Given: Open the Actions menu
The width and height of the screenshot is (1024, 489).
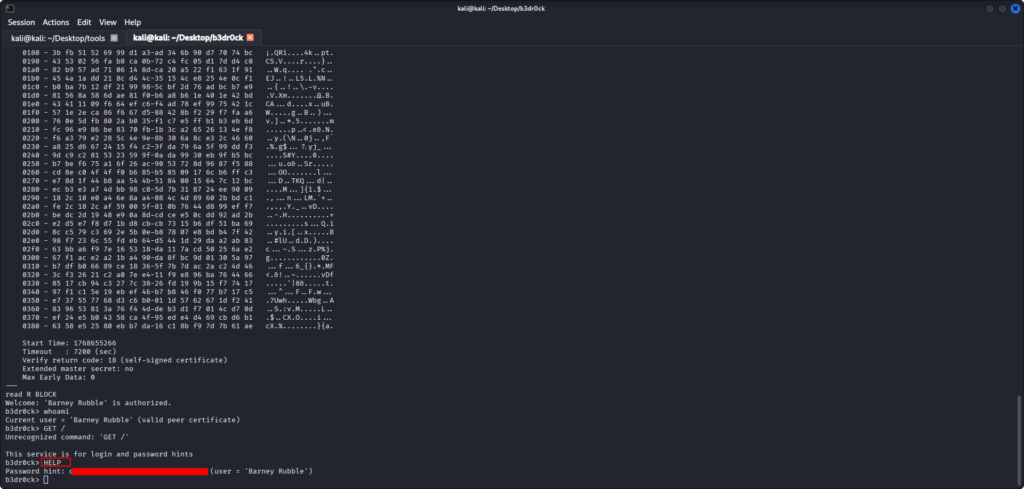Looking at the screenshot, I should pos(56,22).
